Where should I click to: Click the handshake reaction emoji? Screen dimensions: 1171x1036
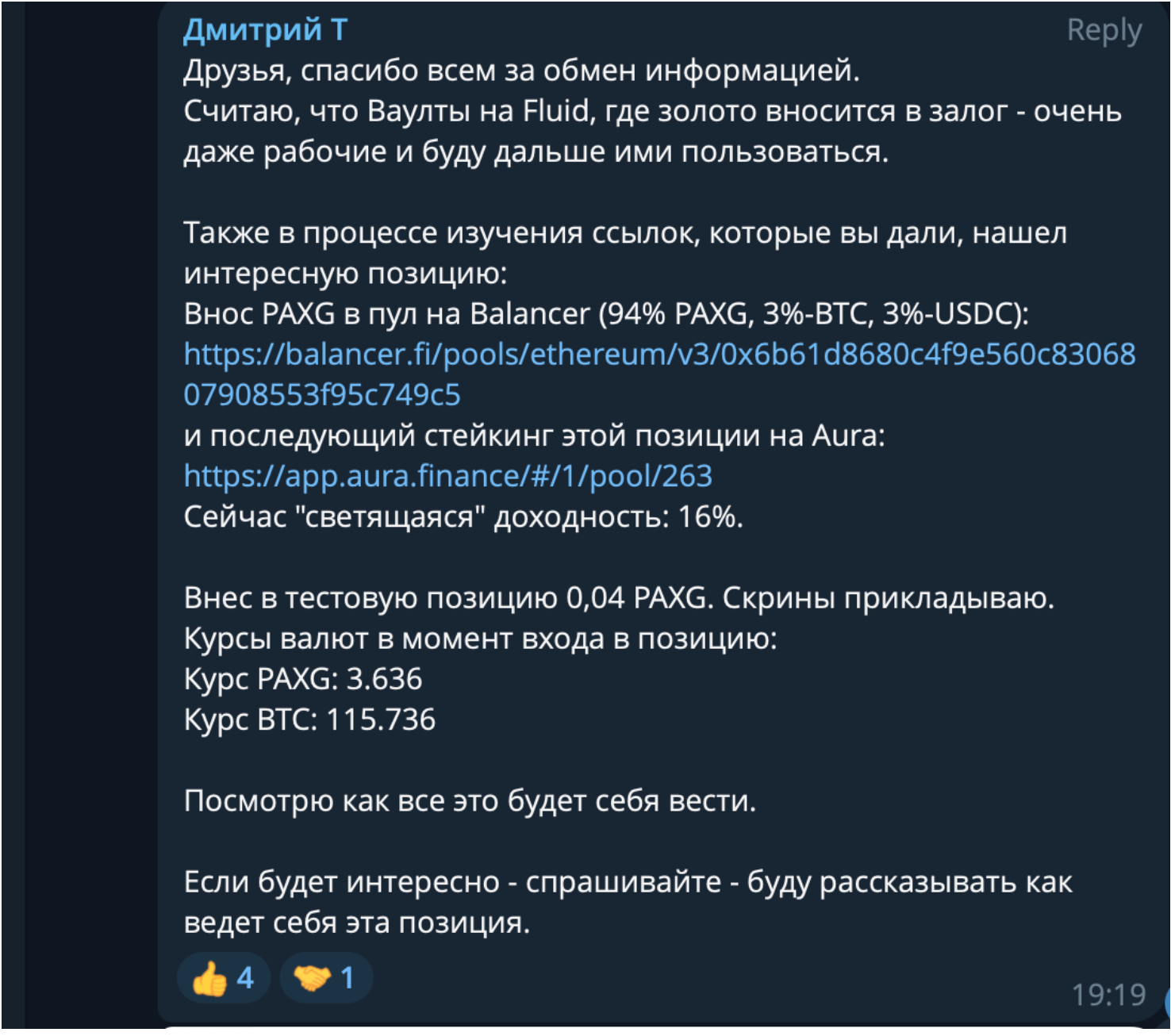coord(312,978)
